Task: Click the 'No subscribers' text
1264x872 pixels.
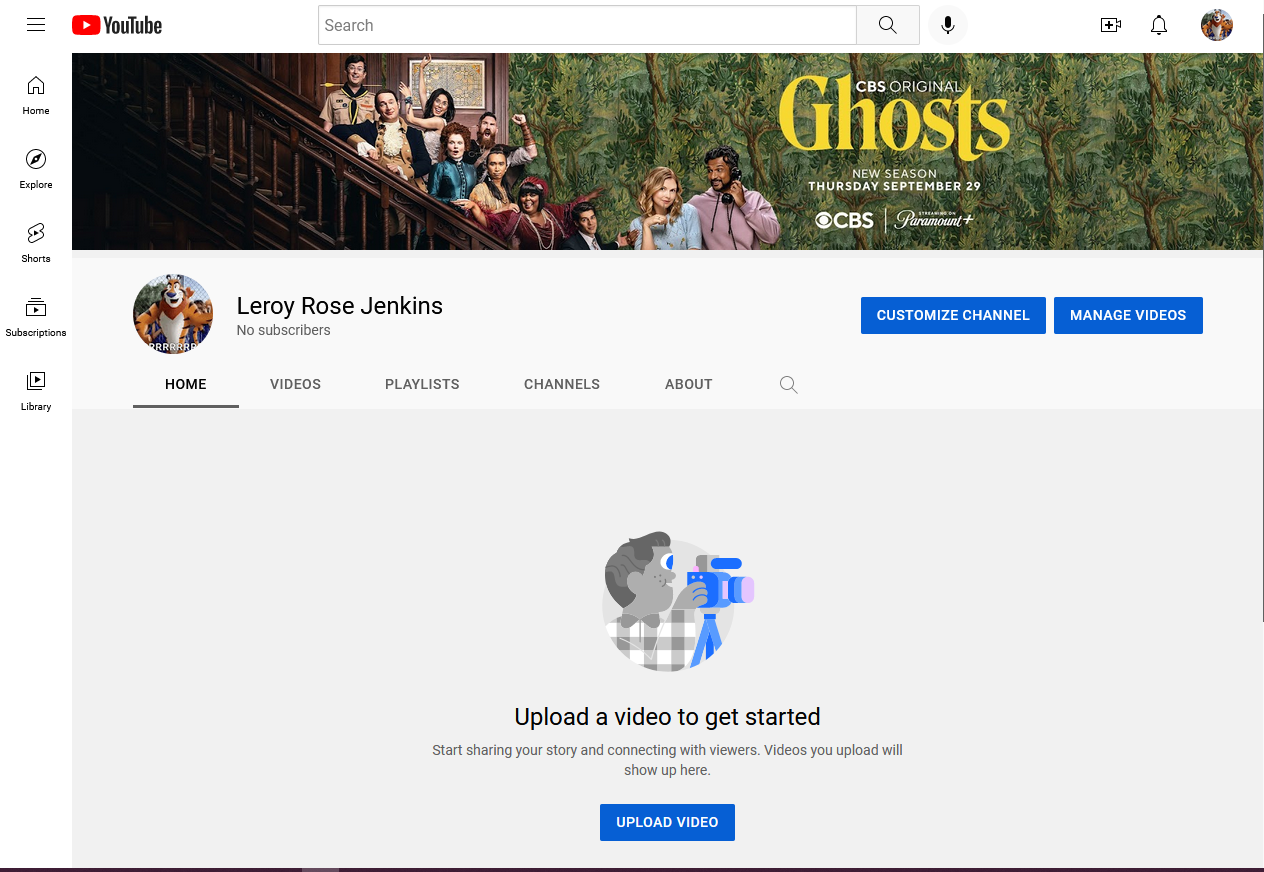Action: click(x=284, y=330)
